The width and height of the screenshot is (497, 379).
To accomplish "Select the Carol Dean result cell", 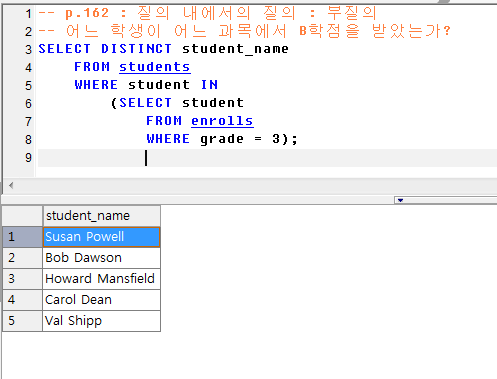I will click(102, 300).
